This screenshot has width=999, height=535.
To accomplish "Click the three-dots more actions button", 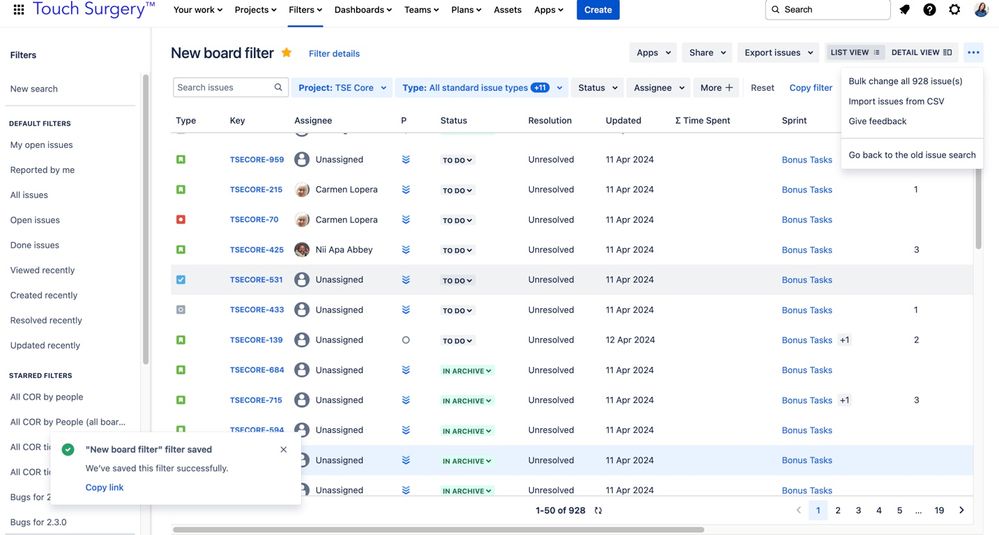I will 973,53.
